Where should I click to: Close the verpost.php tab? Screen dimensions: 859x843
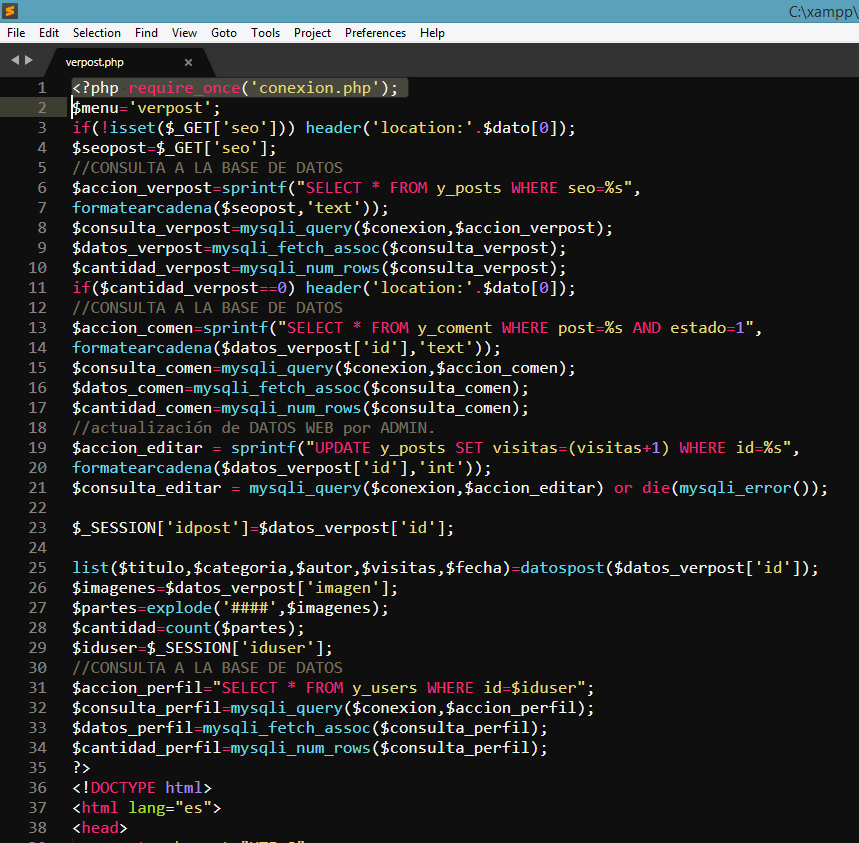188,62
